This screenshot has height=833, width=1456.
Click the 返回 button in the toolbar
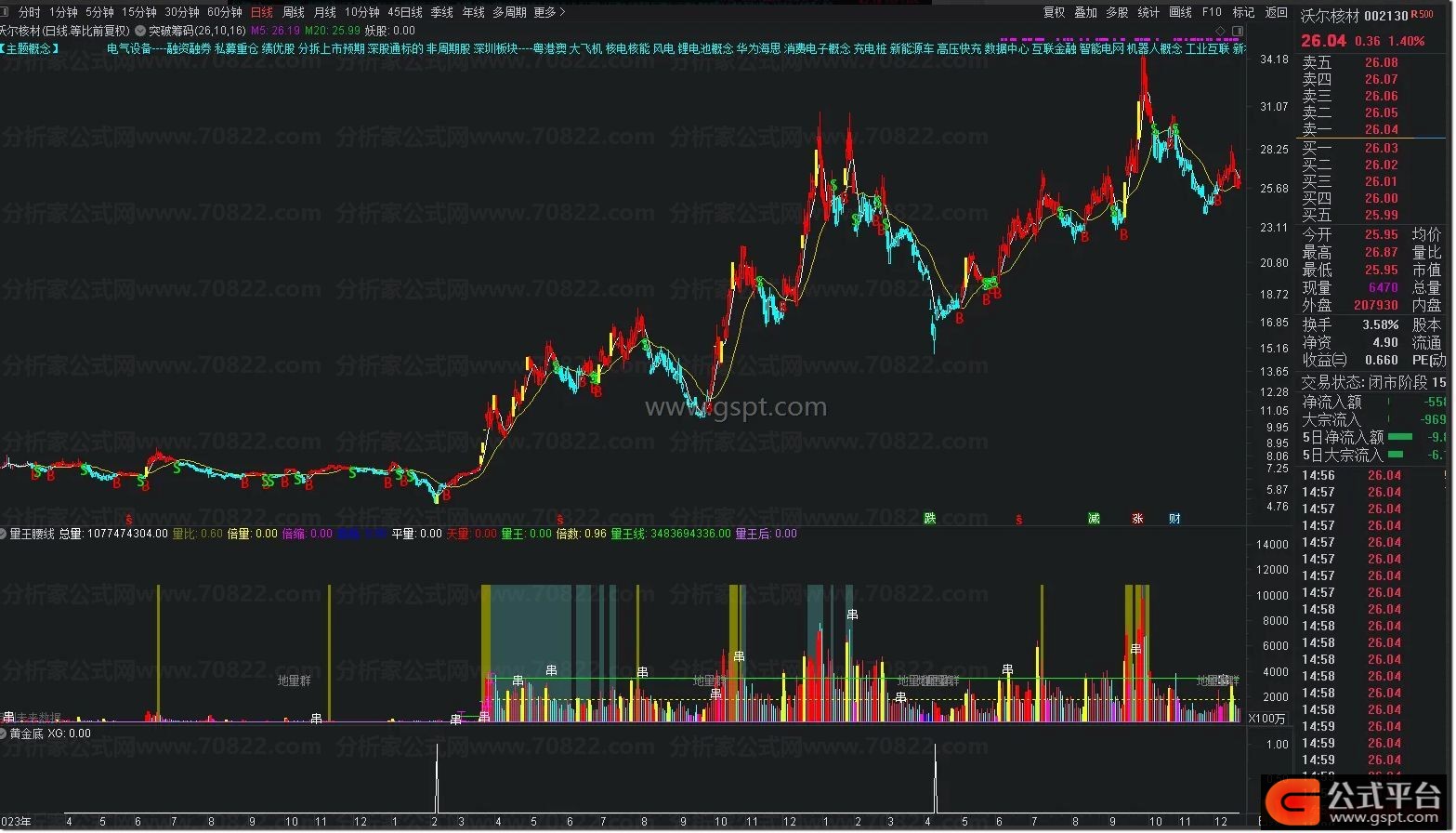(x=1277, y=12)
